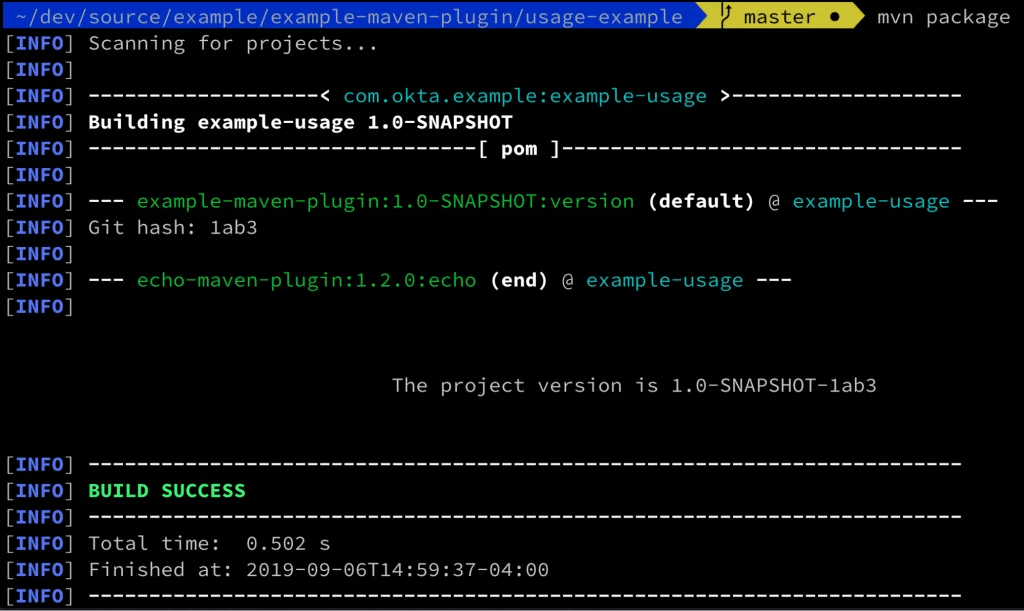This screenshot has height=611, width=1024.
Task: Click the BUILD SUCCESS message
Action: coord(167,490)
